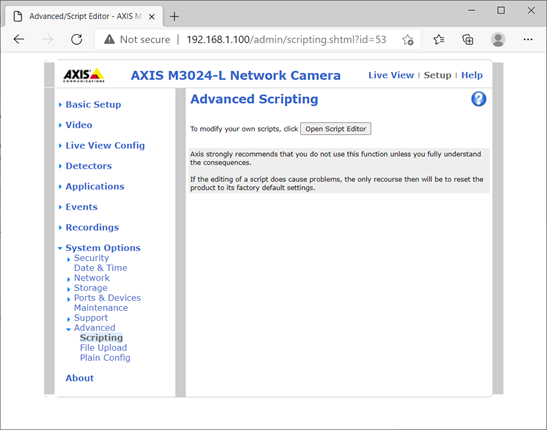The height and width of the screenshot is (430, 547).
Task: Open browser Settings and more menu
Action: [x=528, y=39]
